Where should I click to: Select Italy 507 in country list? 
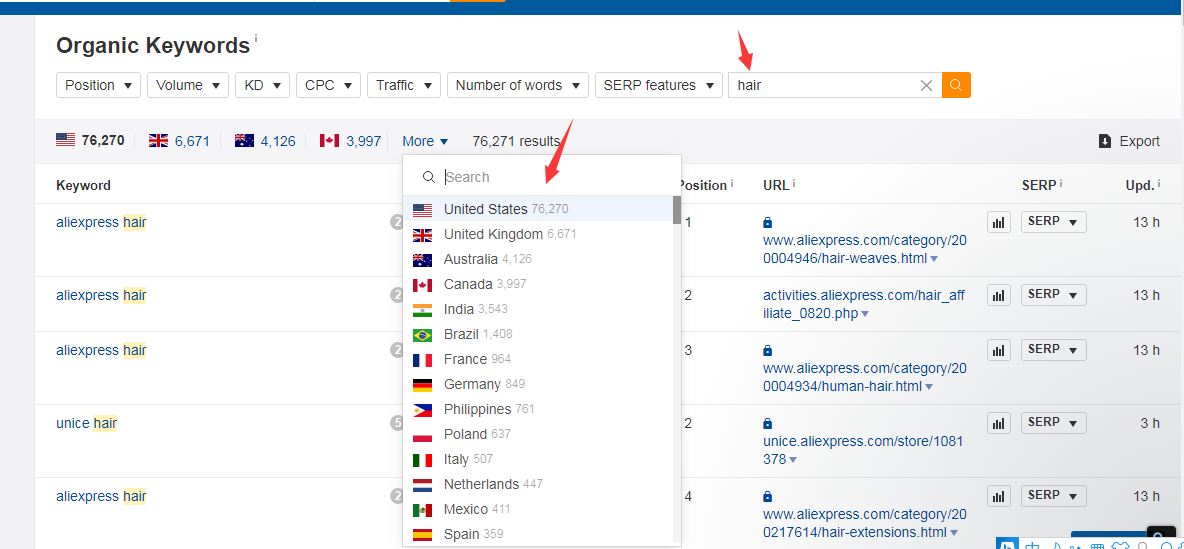click(x=538, y=459)
